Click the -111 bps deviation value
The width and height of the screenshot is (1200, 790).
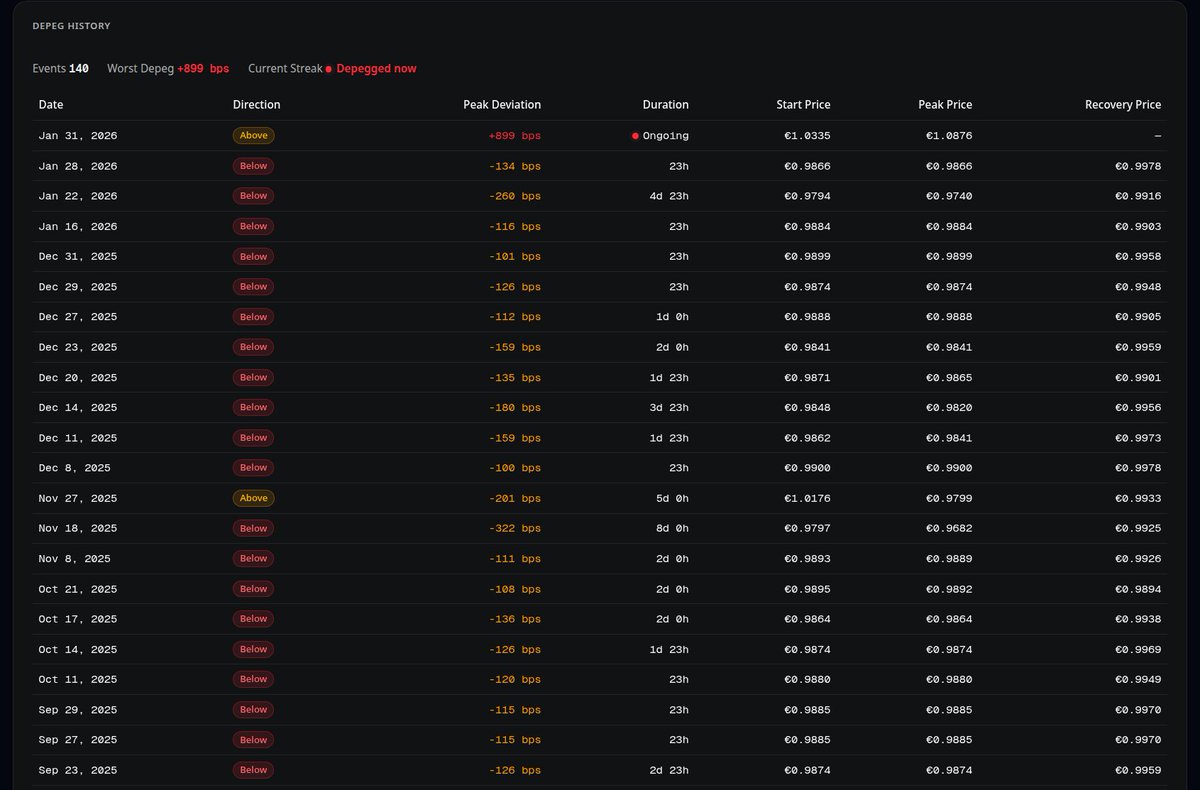click(515, 559)
